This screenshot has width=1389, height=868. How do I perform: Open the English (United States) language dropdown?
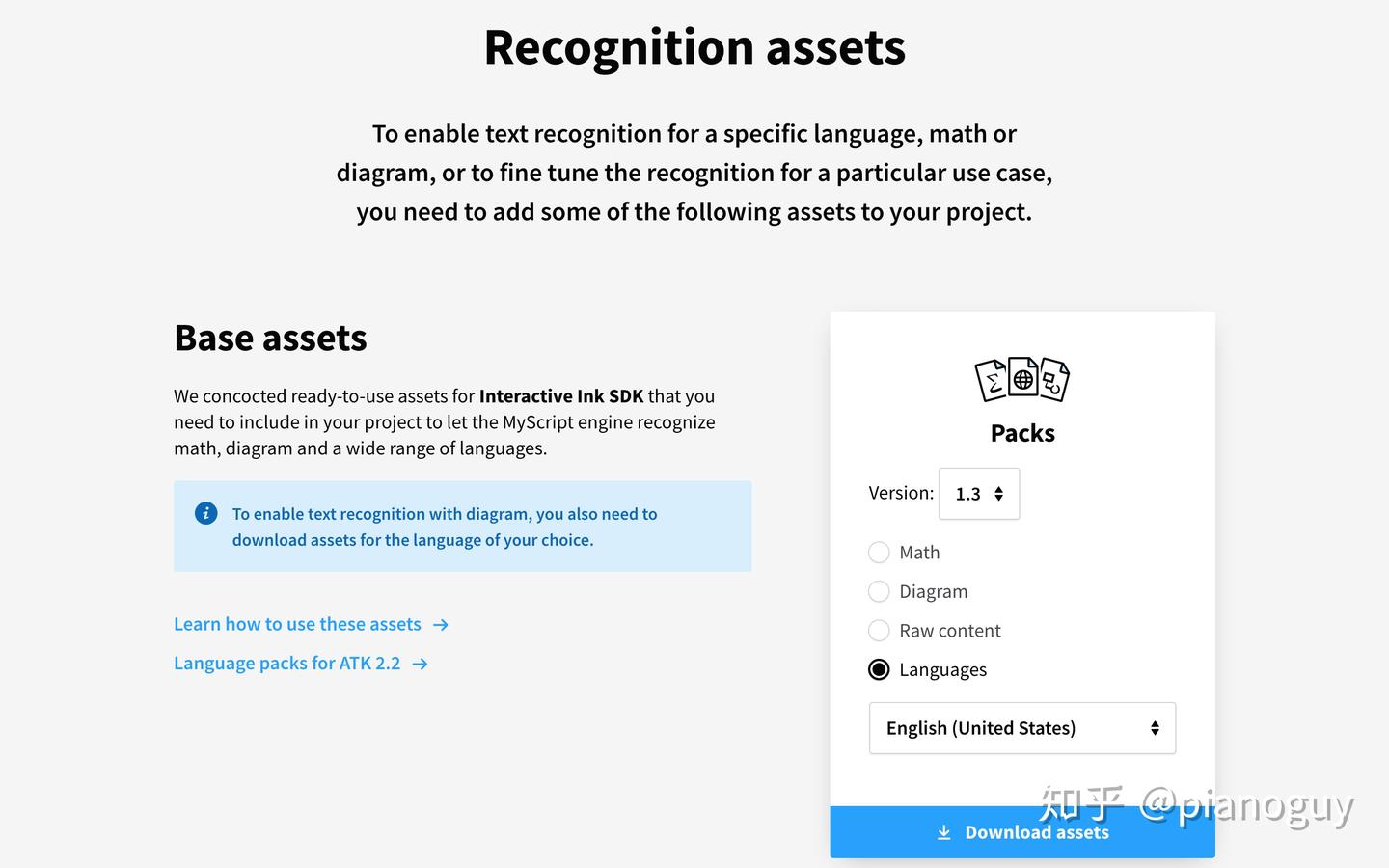click(1021, 728)
